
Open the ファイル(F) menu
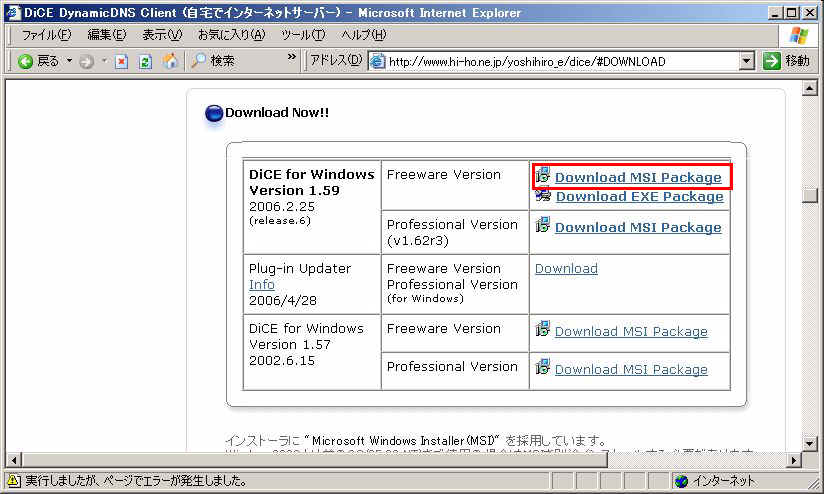pos(46,35)
